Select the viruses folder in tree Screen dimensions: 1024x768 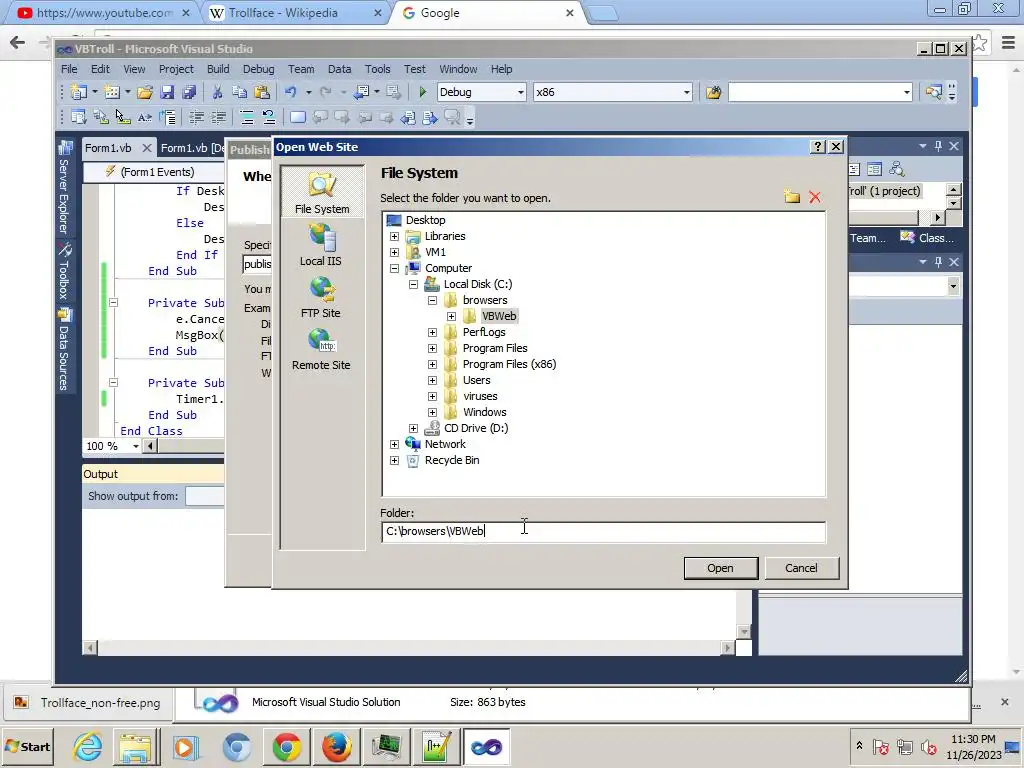[480, 396]
